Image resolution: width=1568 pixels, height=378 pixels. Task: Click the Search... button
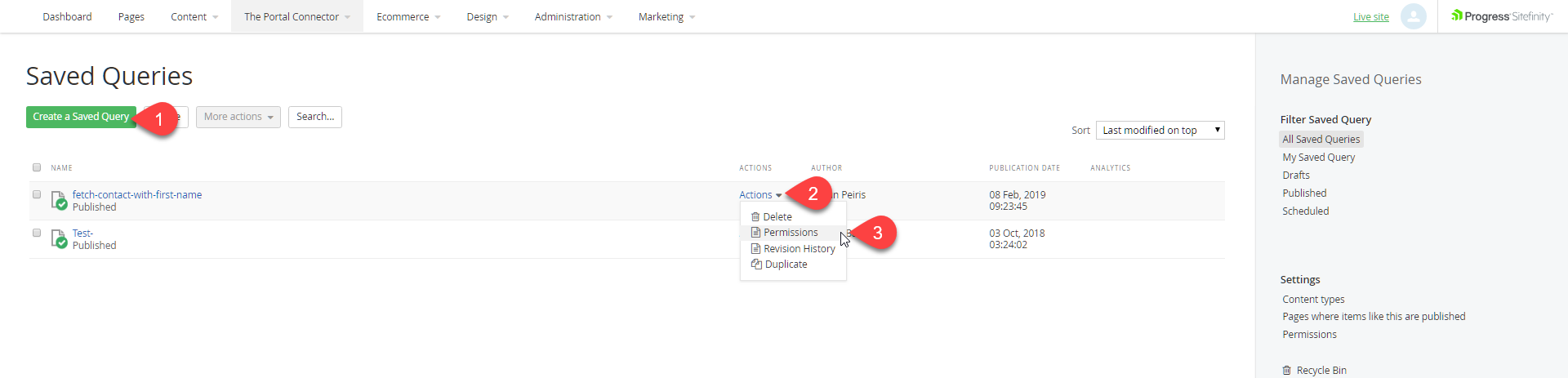(315, 117)
